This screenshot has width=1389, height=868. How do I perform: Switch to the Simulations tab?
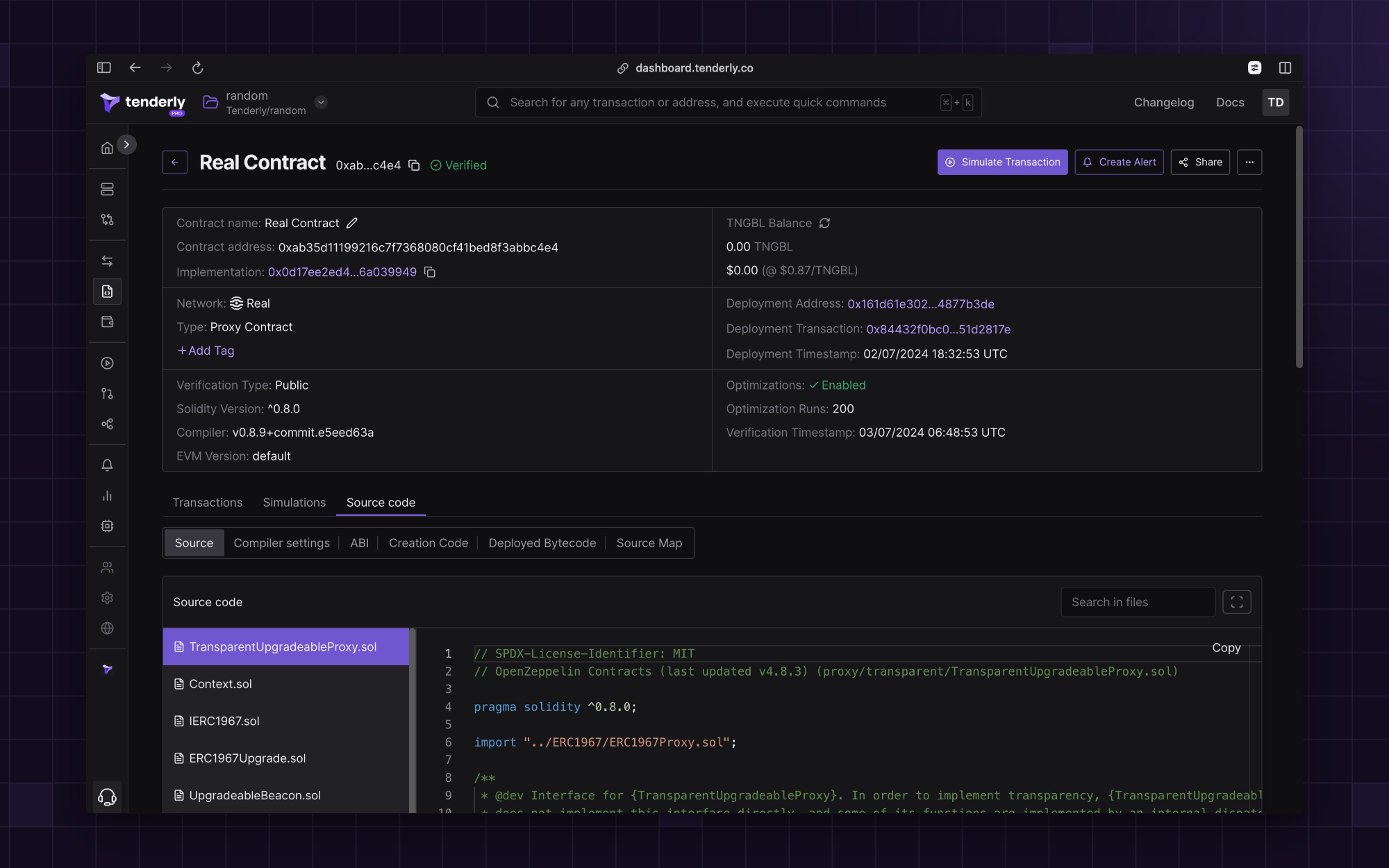(294, 502)
